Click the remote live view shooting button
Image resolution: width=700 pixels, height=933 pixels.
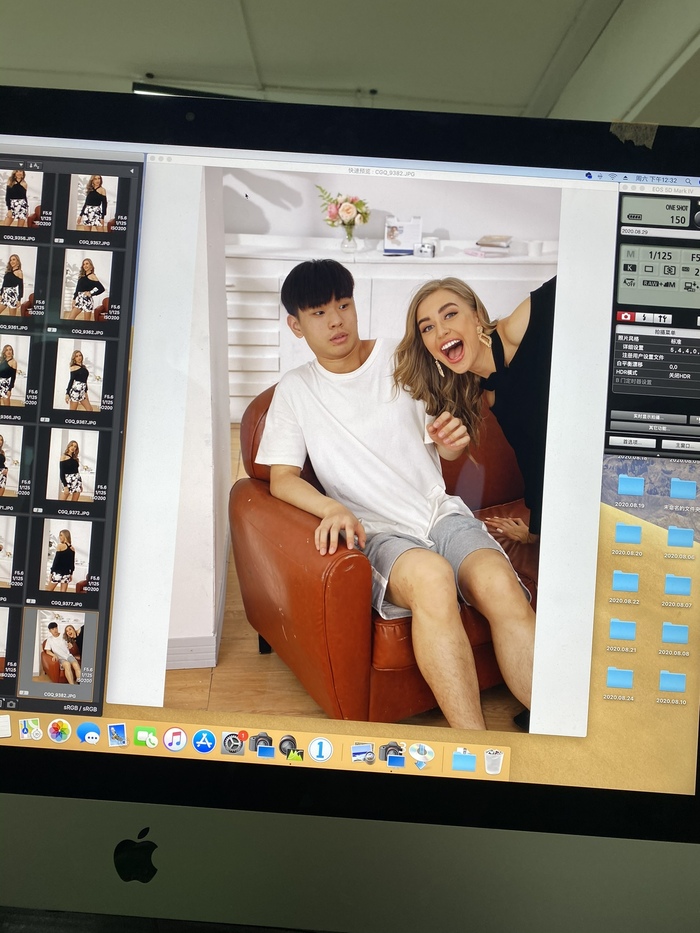(649, 416)
